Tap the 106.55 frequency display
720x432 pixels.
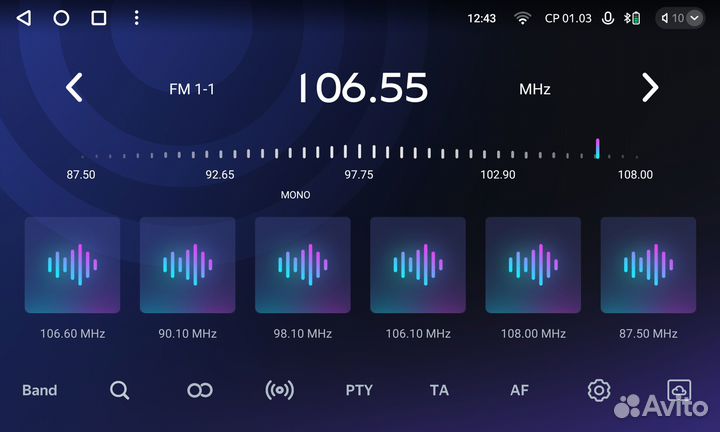363,88
